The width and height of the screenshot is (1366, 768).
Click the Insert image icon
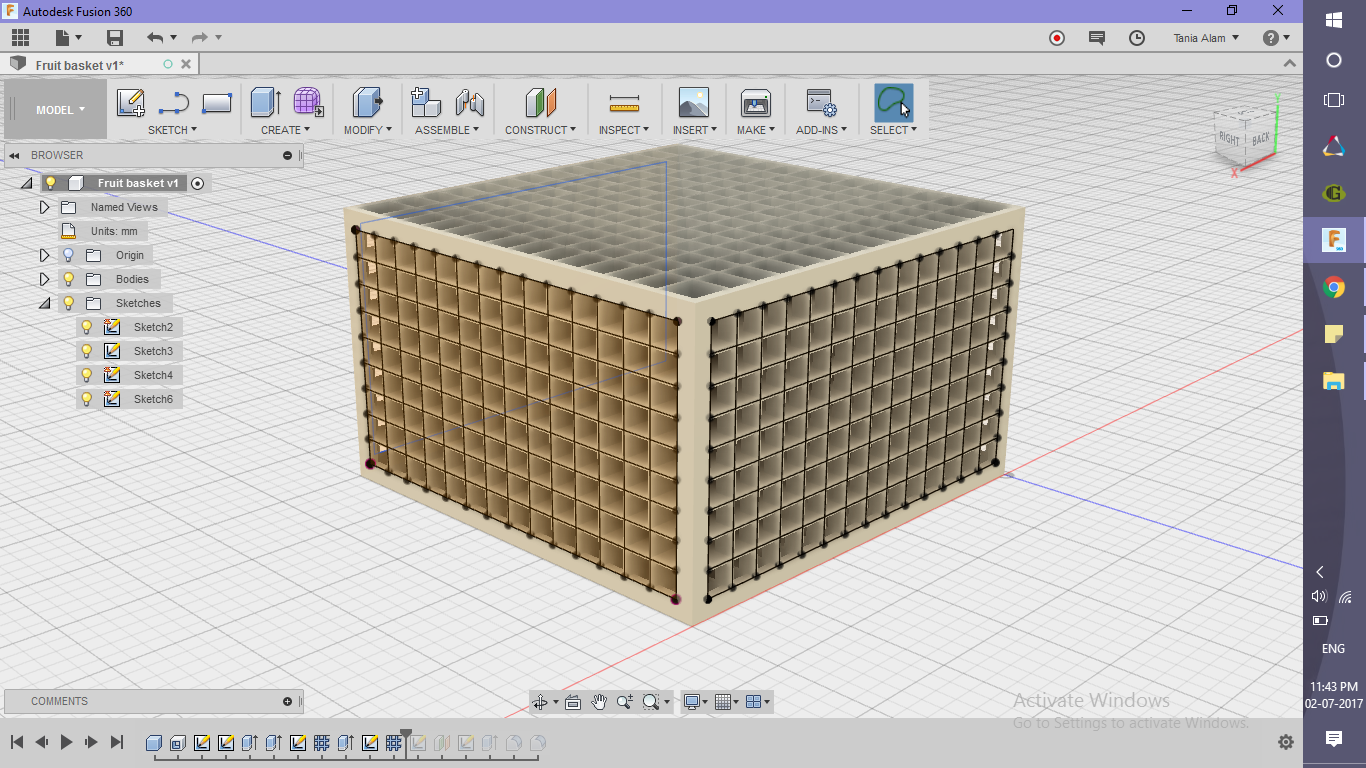693,103
